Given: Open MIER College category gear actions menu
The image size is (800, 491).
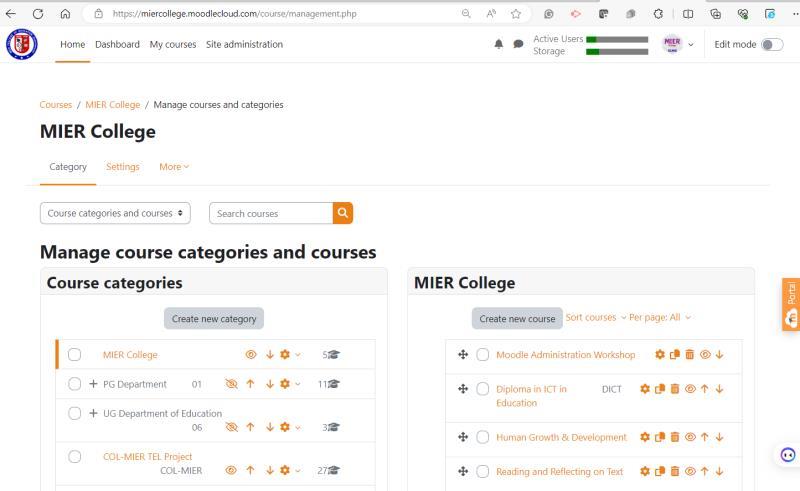Looking at the screenshot, I should pos(289,354).
